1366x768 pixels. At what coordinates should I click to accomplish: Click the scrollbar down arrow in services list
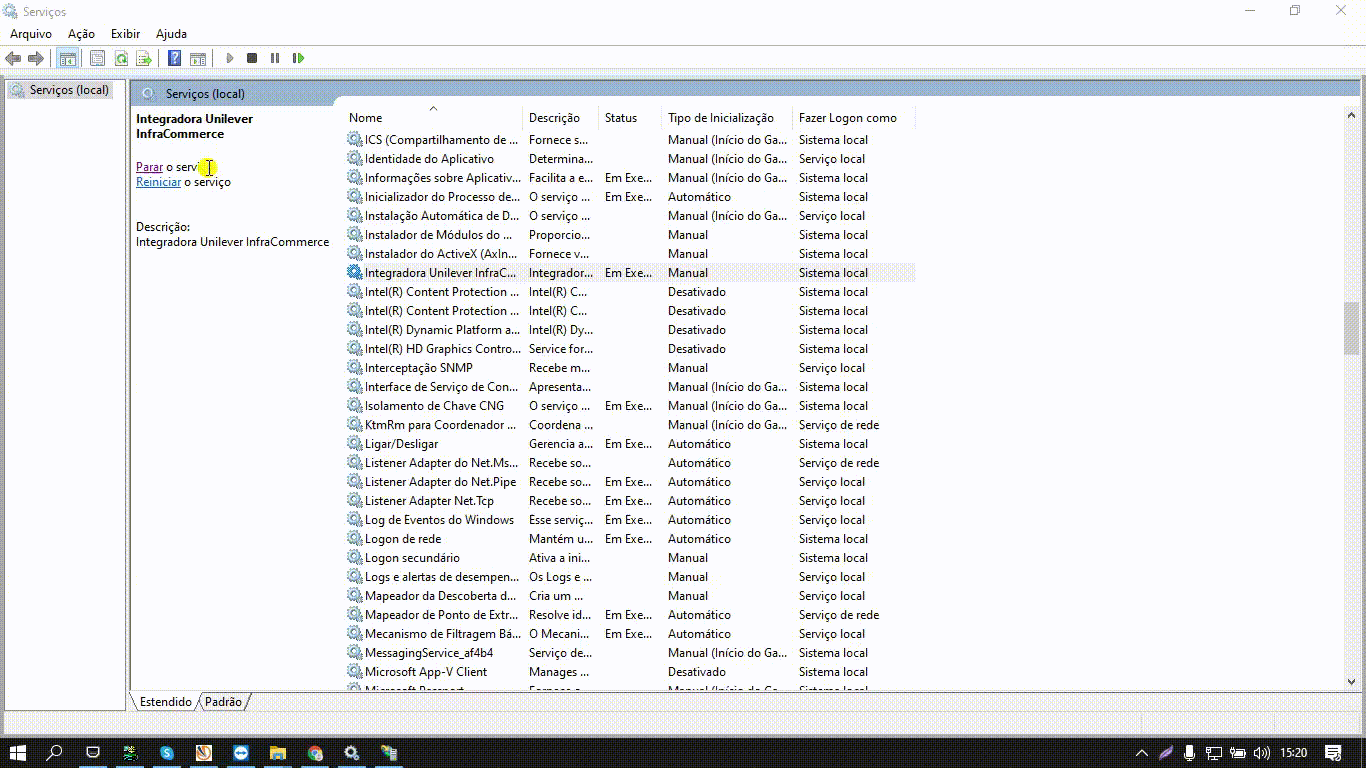[x=1352, y=680]
